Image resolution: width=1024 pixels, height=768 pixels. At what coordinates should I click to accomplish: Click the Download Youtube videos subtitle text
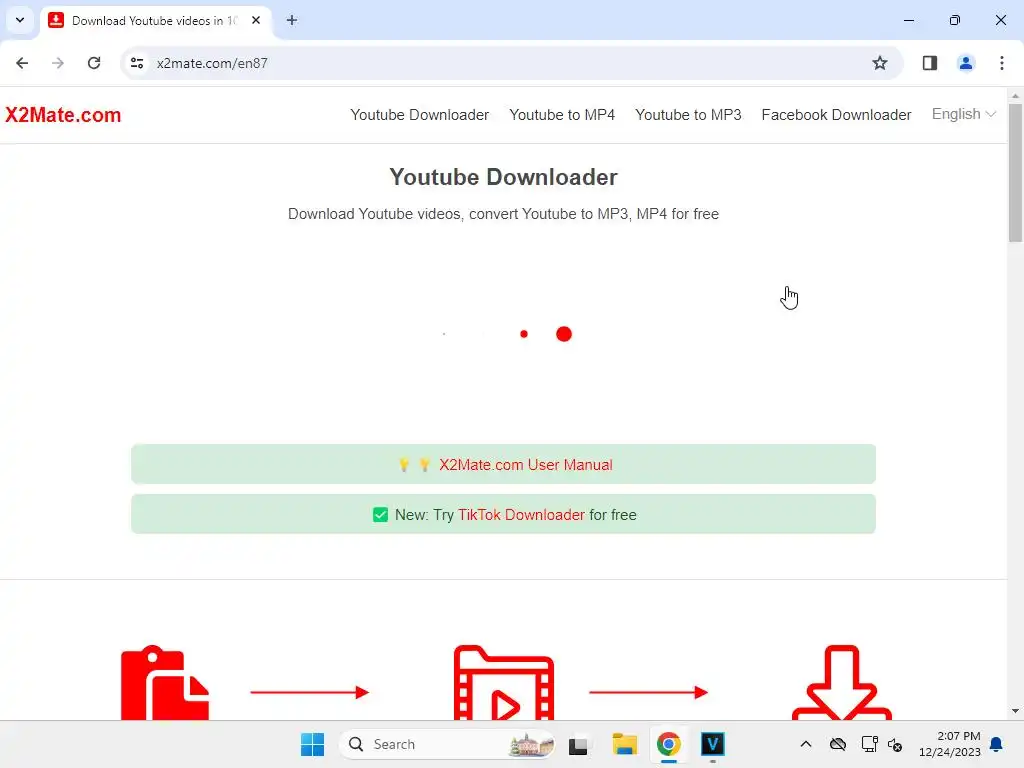click(x=504, y=214)
